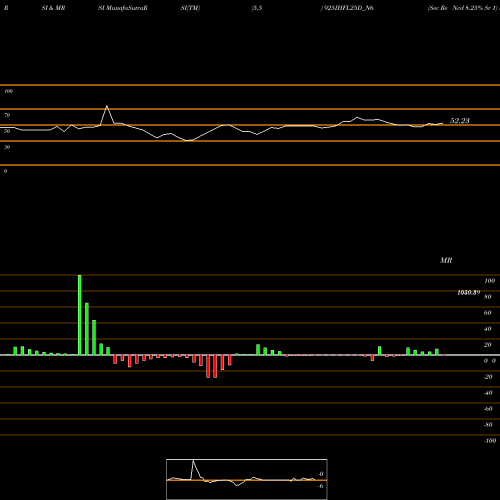Click the 20 label on MR axis

tap(488, 345)
